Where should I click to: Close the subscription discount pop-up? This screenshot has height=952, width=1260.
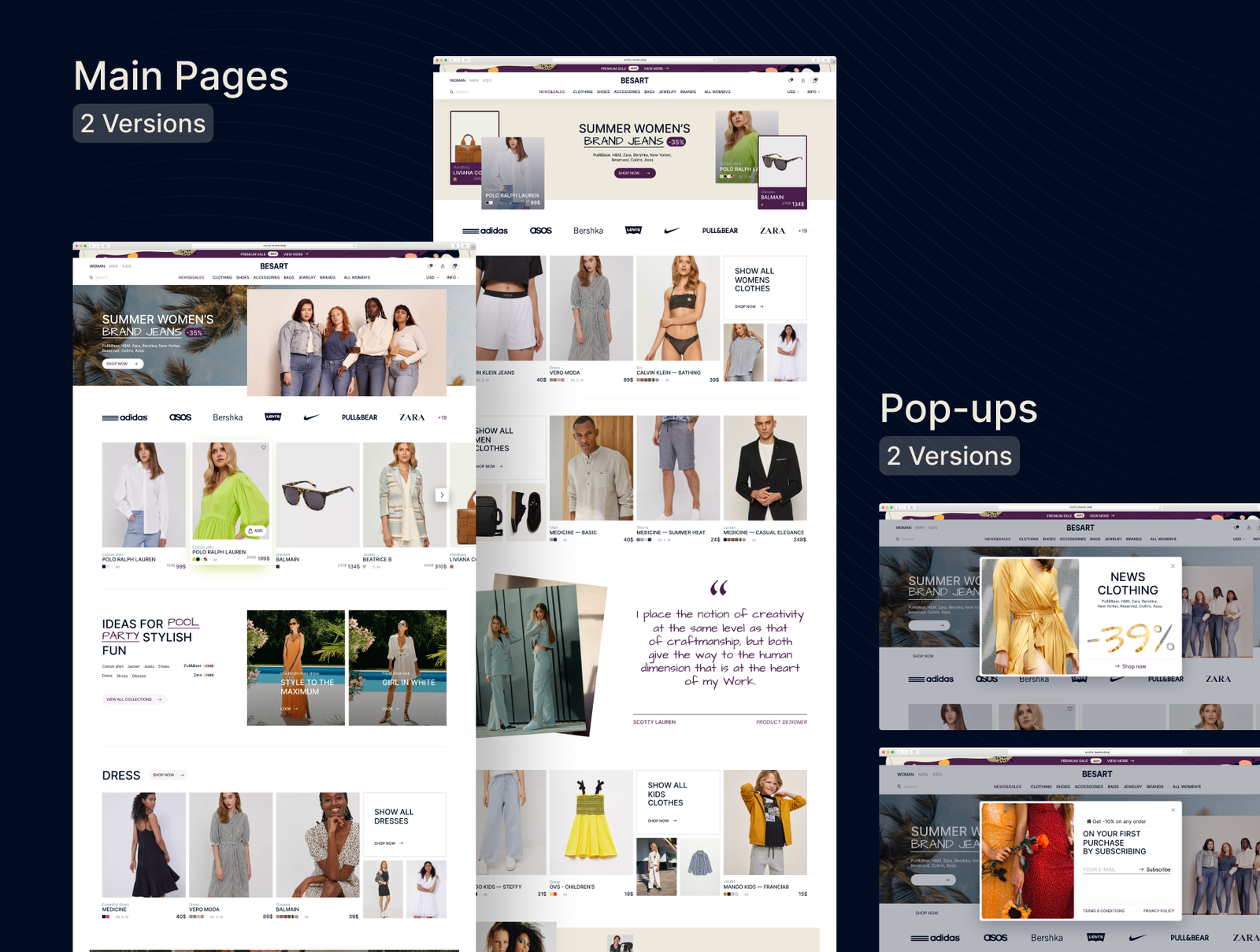pos(1173,809)
